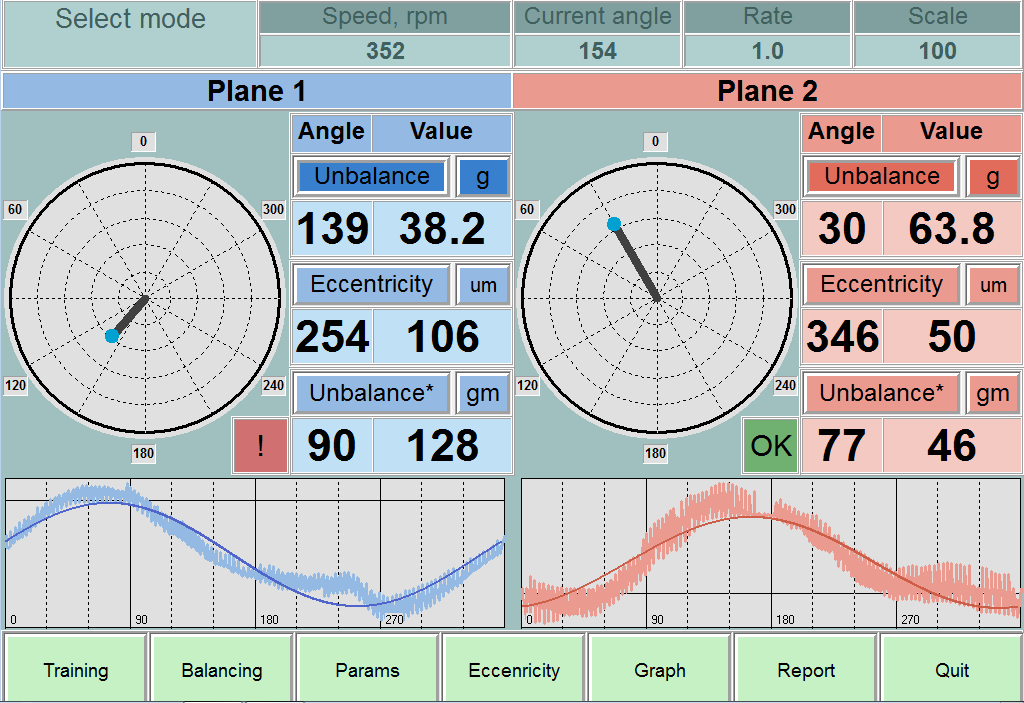This screenshot has width=1024, height=703.
Task: Generate the Report
Action: pos(806,670)
